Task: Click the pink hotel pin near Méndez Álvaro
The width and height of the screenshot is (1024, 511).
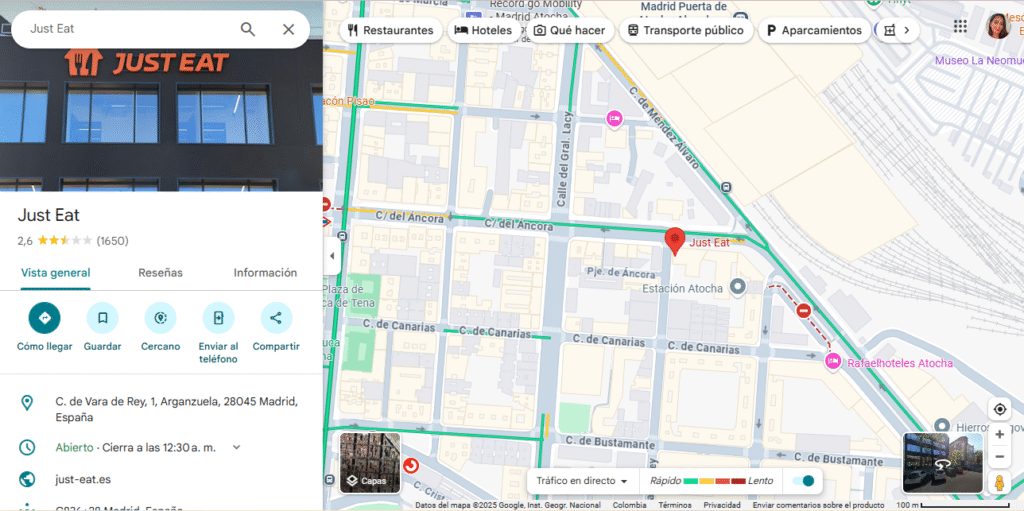Action: (614, 119)
